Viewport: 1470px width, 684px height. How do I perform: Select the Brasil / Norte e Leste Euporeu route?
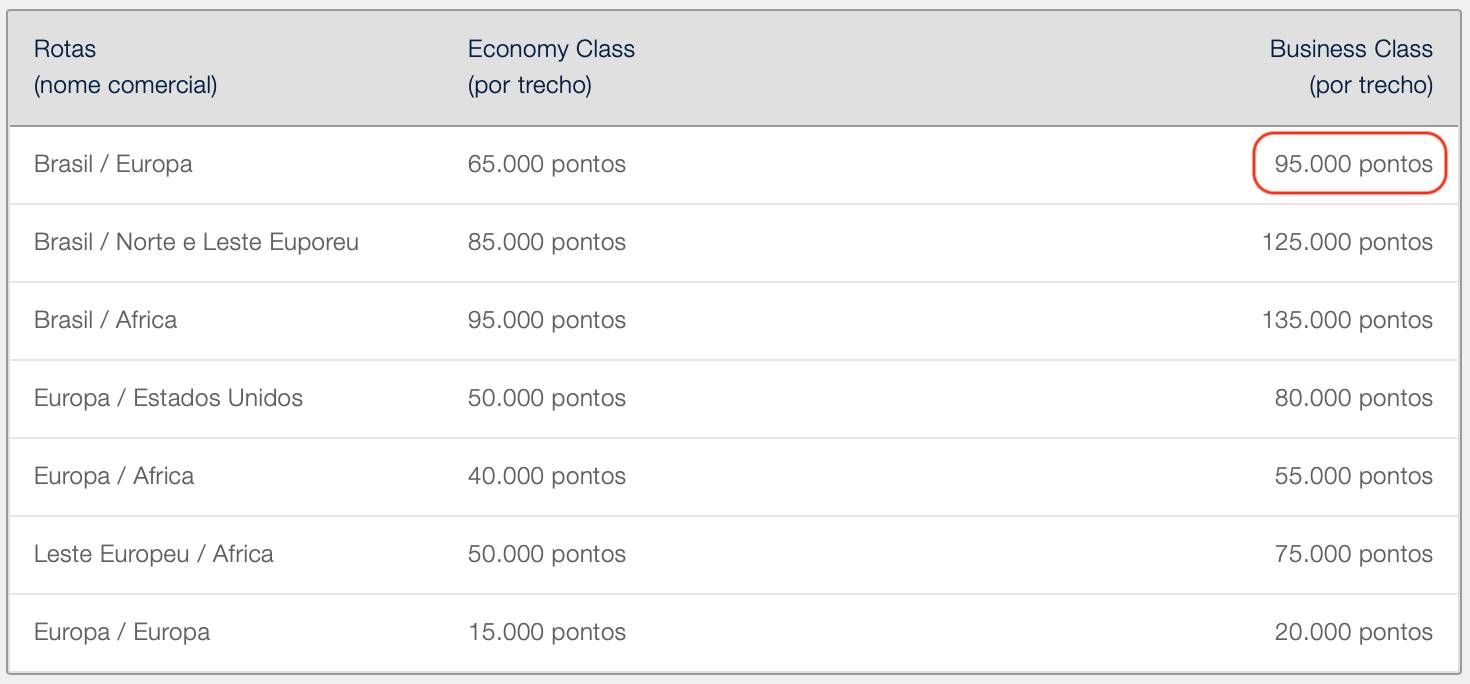pos(196,242)
